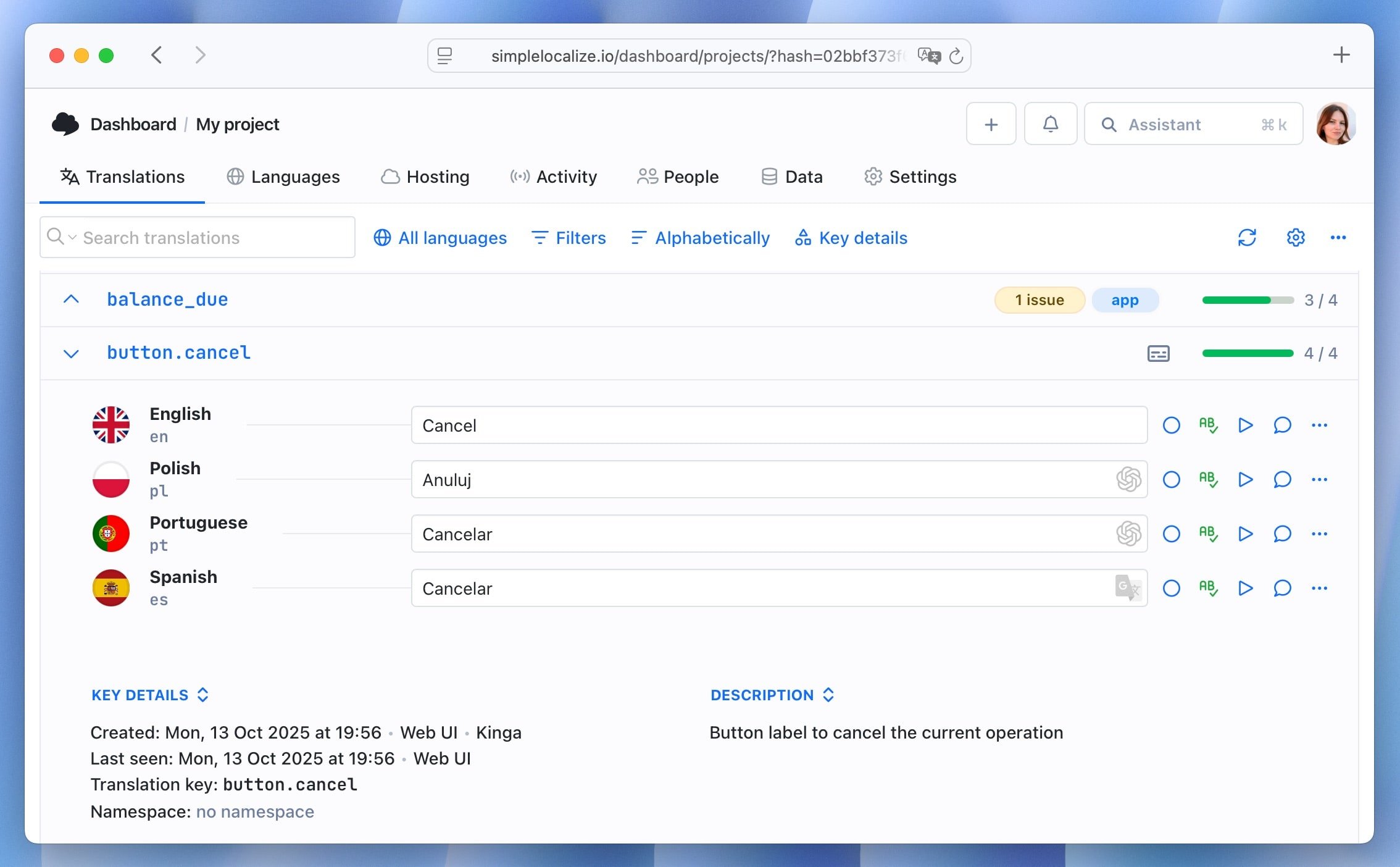Expand the balance_due key chevron

(71, 299)
